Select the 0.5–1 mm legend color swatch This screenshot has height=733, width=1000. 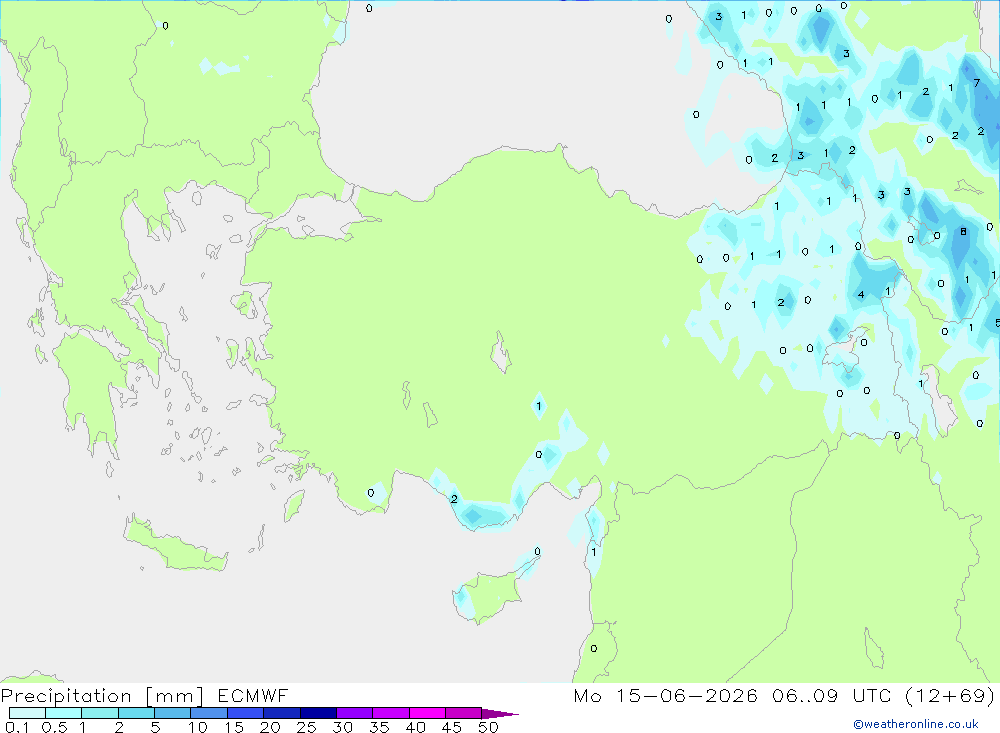[x=64, y=713]
